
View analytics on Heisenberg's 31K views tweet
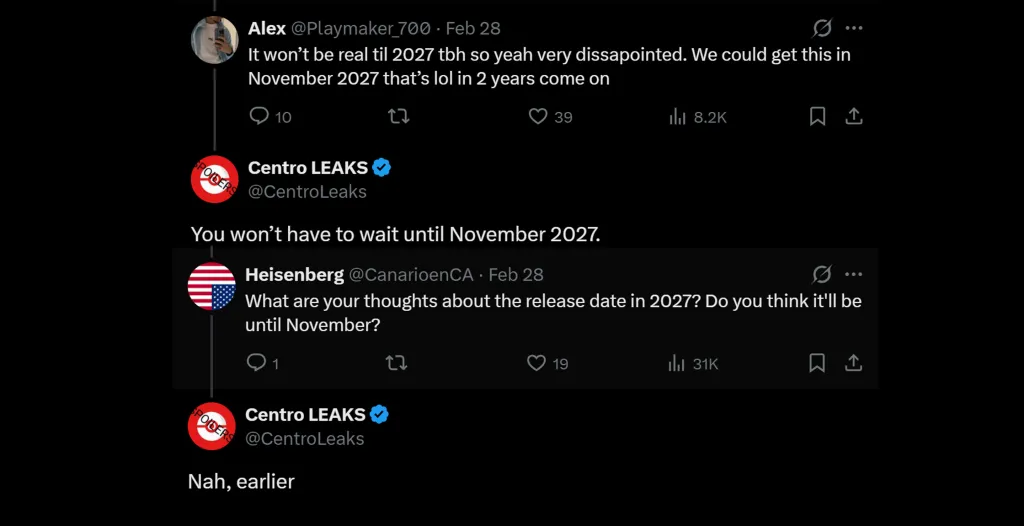[x=676, y=363]
